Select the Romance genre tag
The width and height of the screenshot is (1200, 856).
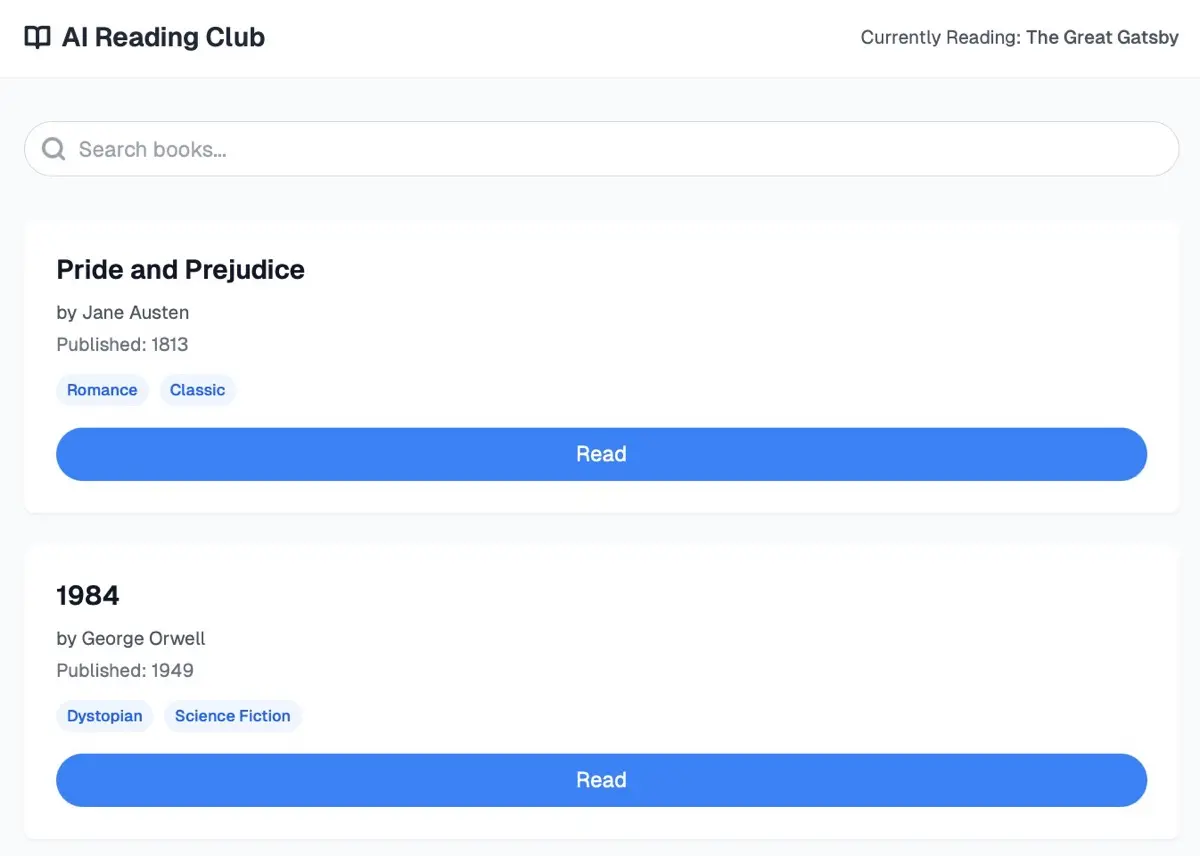pos(102,390)
